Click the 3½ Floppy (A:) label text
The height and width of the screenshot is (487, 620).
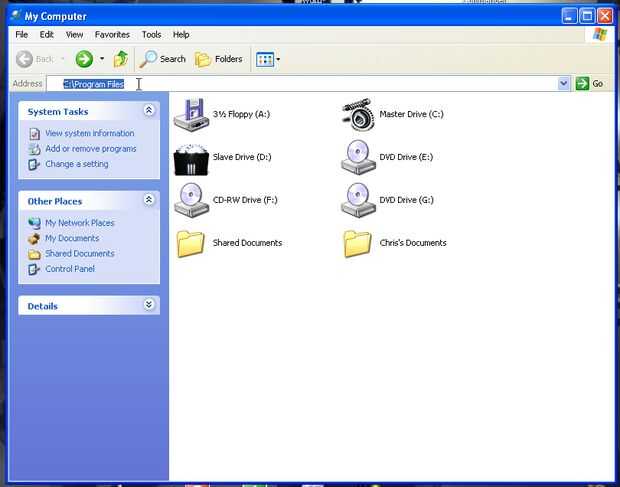pyautogui.click(x=241, y=114)
